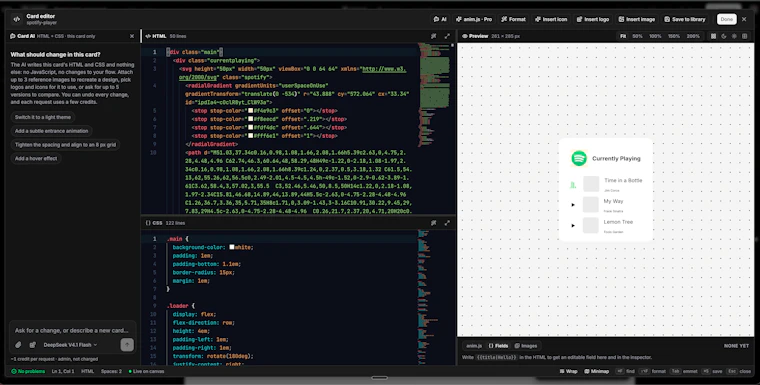Click the Time in a Bottle album thumbnail
Image resolution: width=760 pixels, height=385 pixels.
(x=591, y=184)
